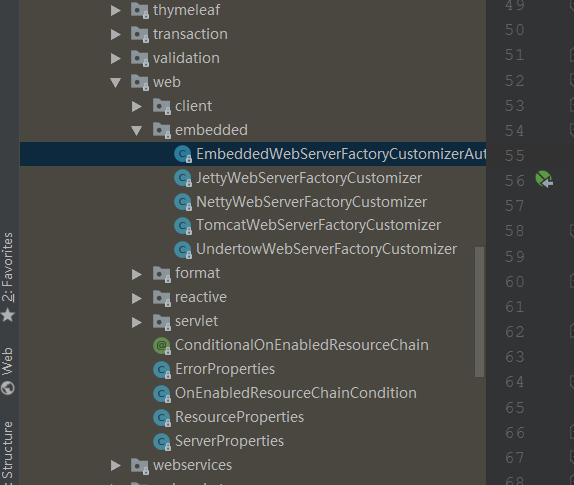Select the transaction package label
Viewport: 574px width, 485px height.
pos(190,34)
